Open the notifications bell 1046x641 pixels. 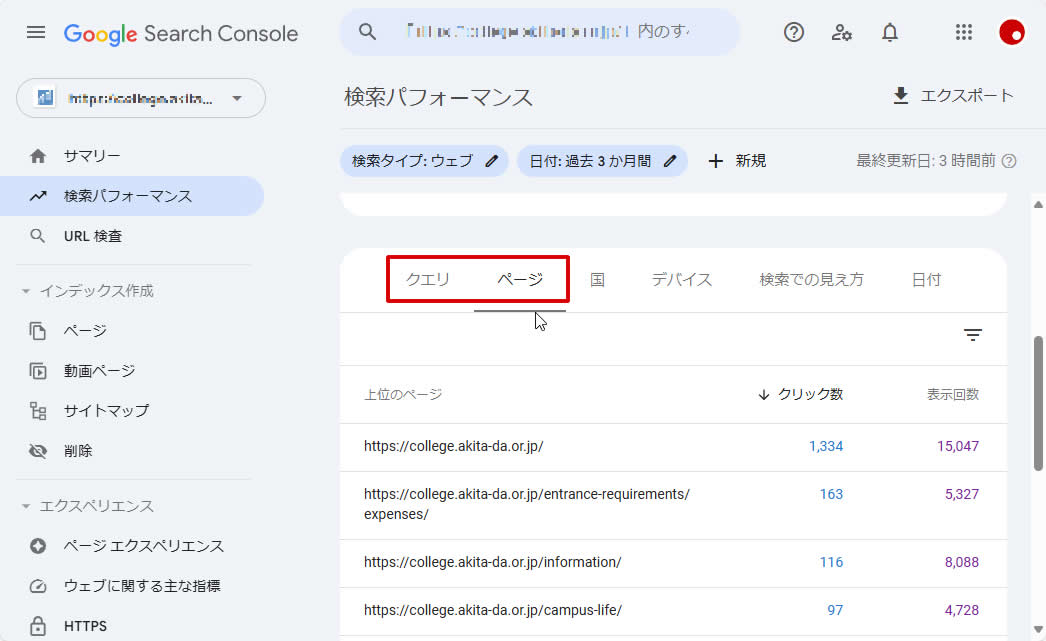click(890, 32)
